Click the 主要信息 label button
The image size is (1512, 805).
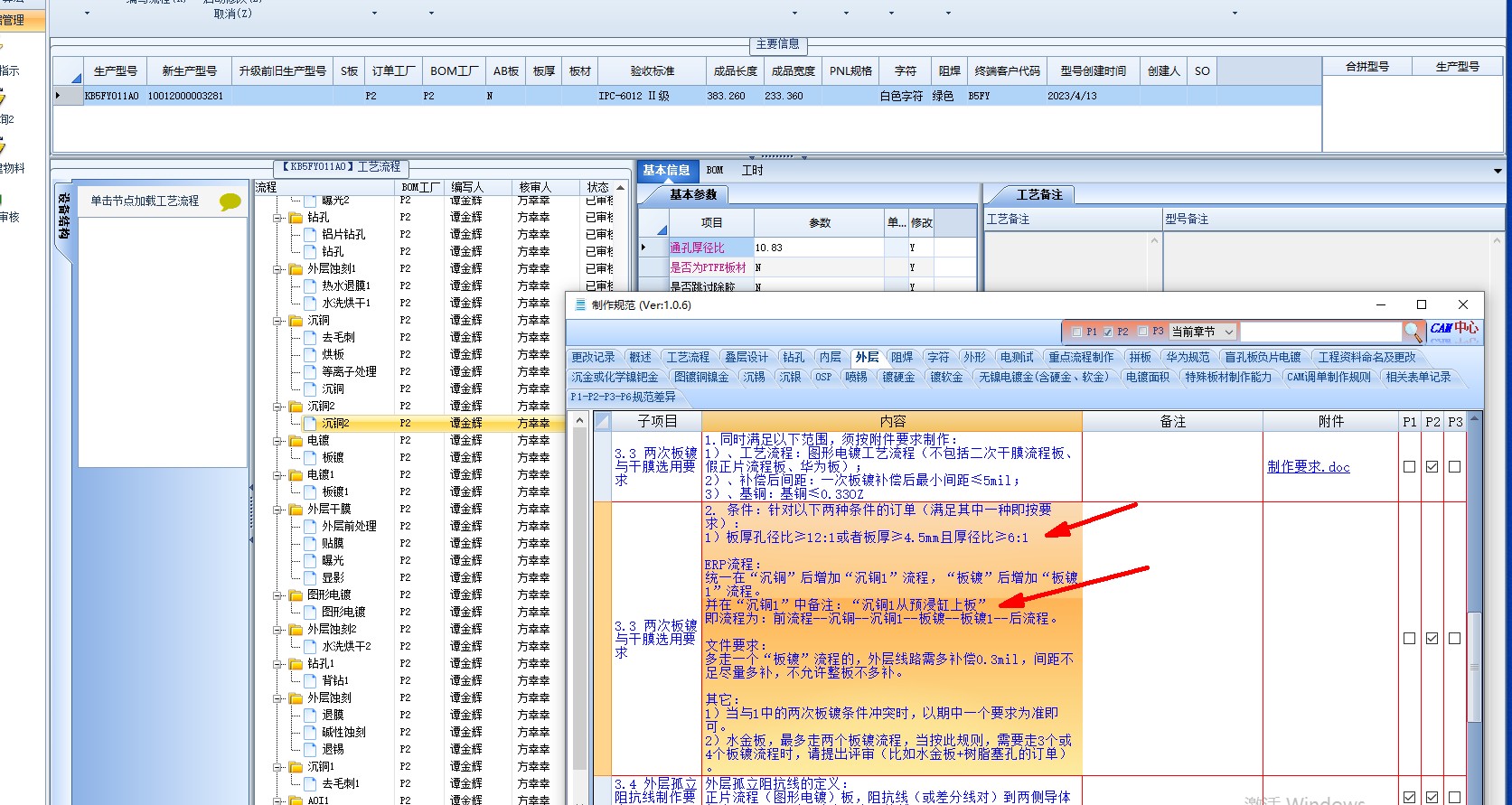click(x=777, y=44)
